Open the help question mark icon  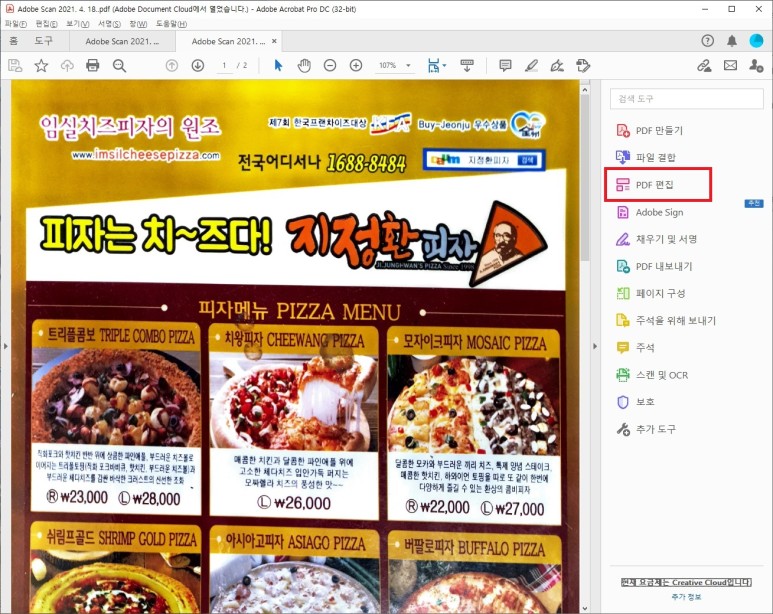point(707,41)
